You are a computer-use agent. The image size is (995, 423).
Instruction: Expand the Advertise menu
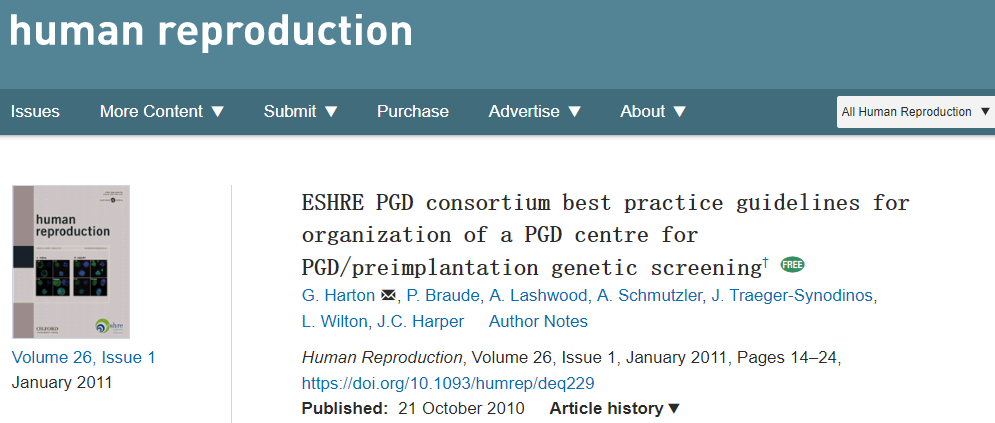pyautogui.click(x=534, y=111)
